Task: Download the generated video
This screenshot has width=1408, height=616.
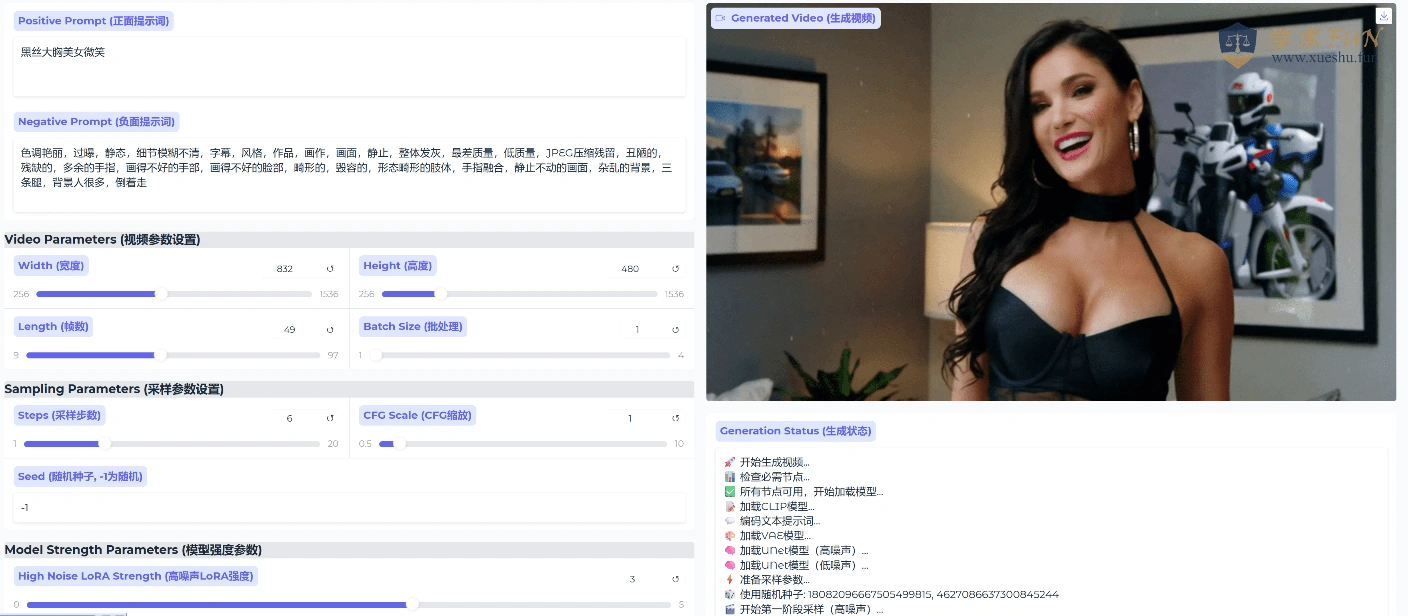Action: pyautogui.click(x=1384, y=16)
